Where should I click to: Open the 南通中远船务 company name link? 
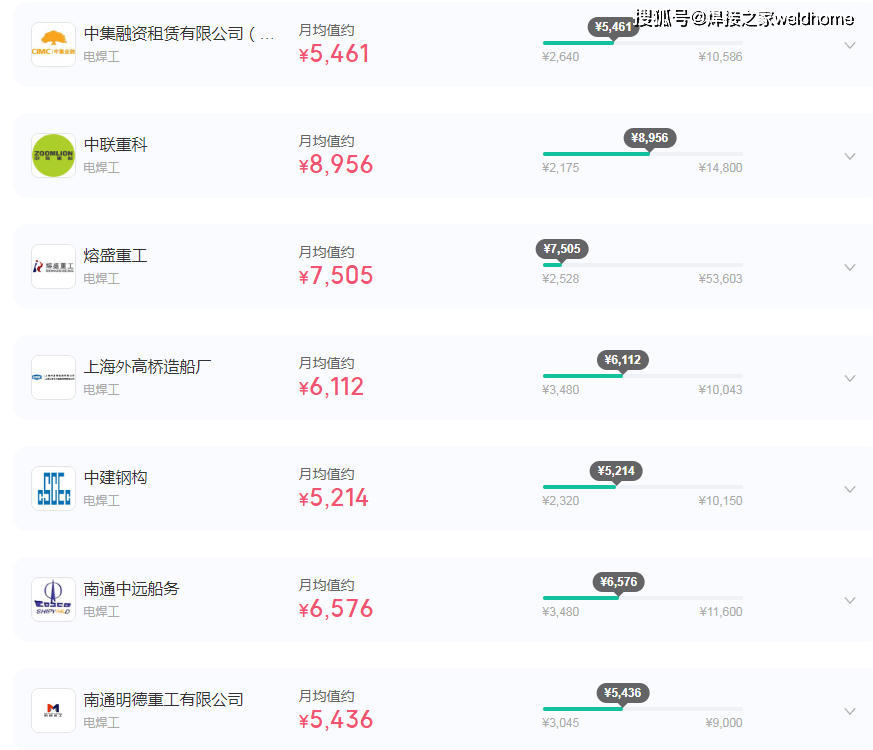(131, 589)
